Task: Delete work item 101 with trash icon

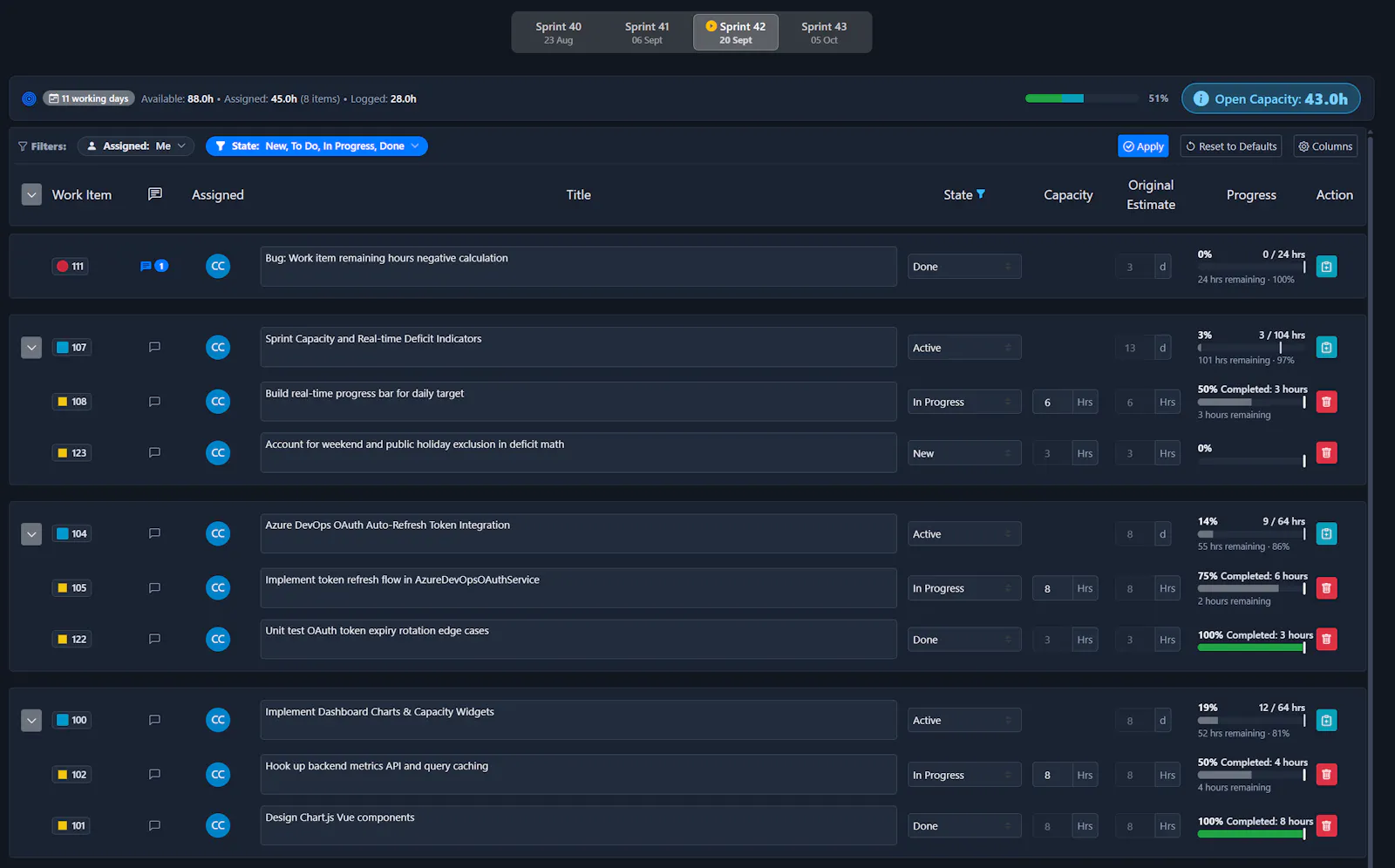Action: [1326, 825]
